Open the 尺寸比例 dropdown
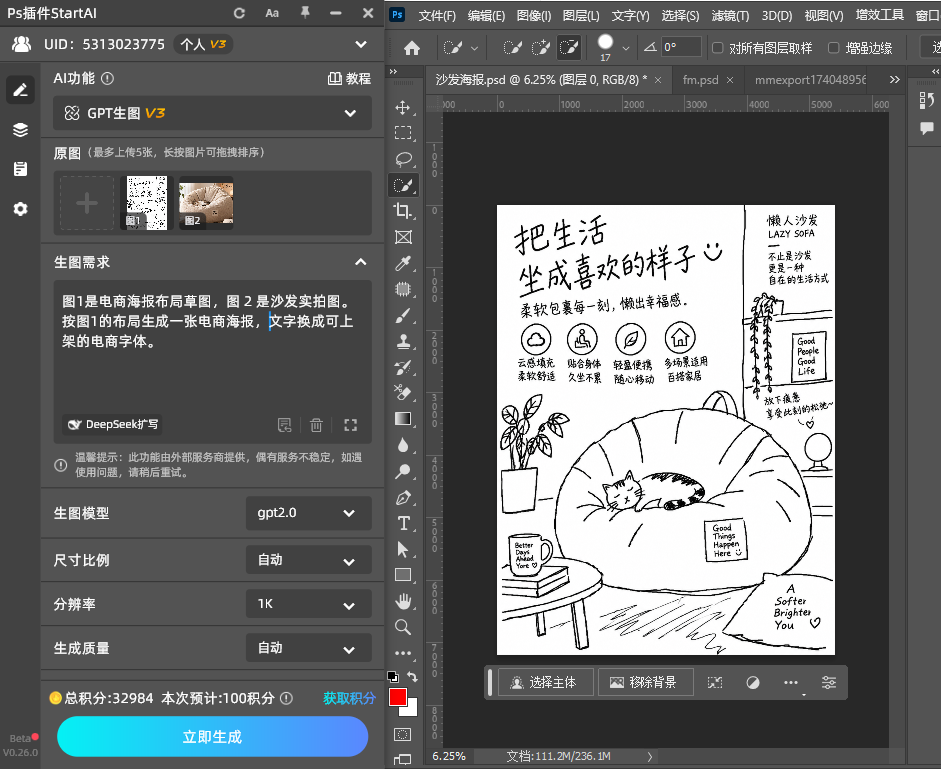Viewport: 941px width, 769px height. (x=308, y=560)
